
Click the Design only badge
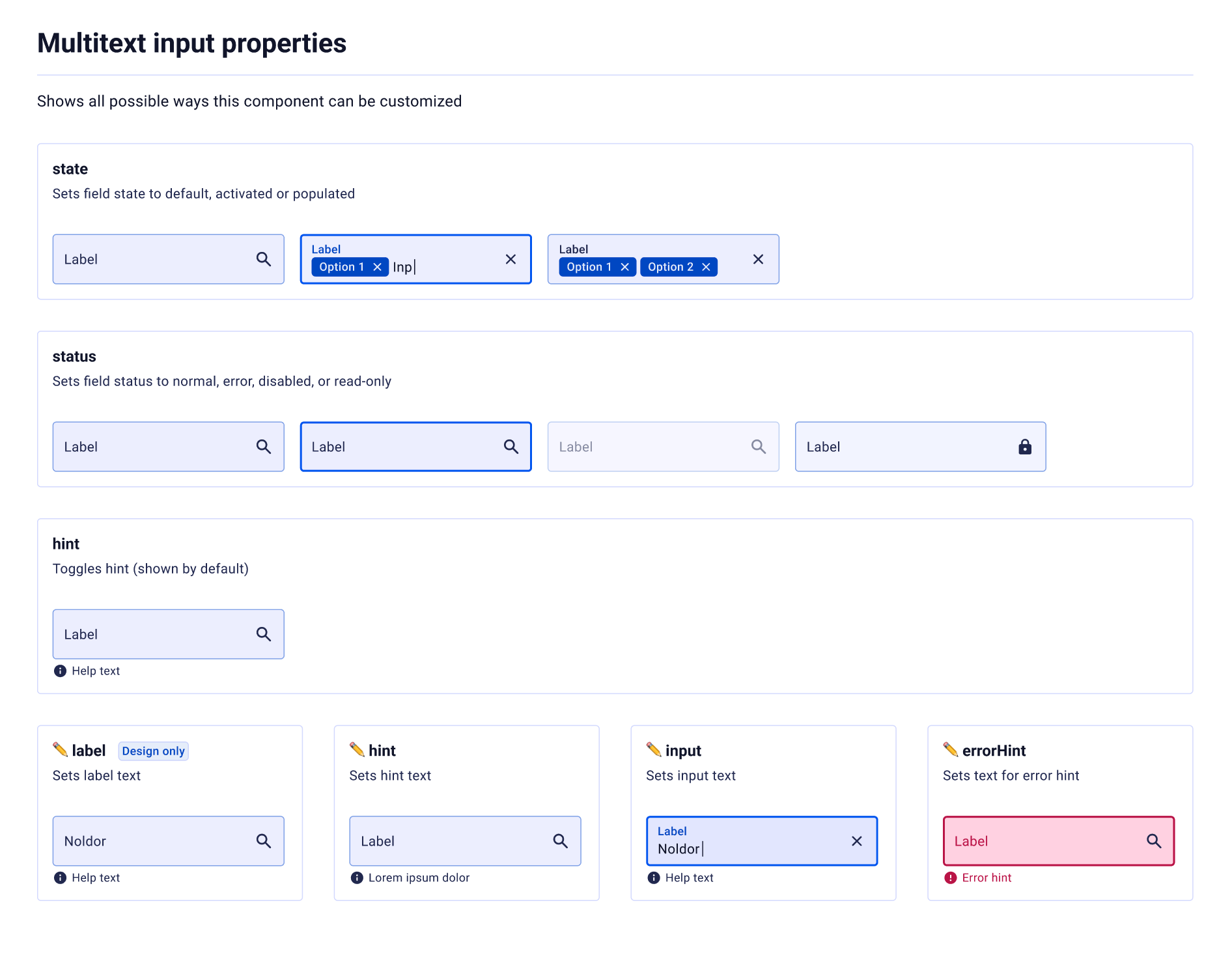(154, 751)
